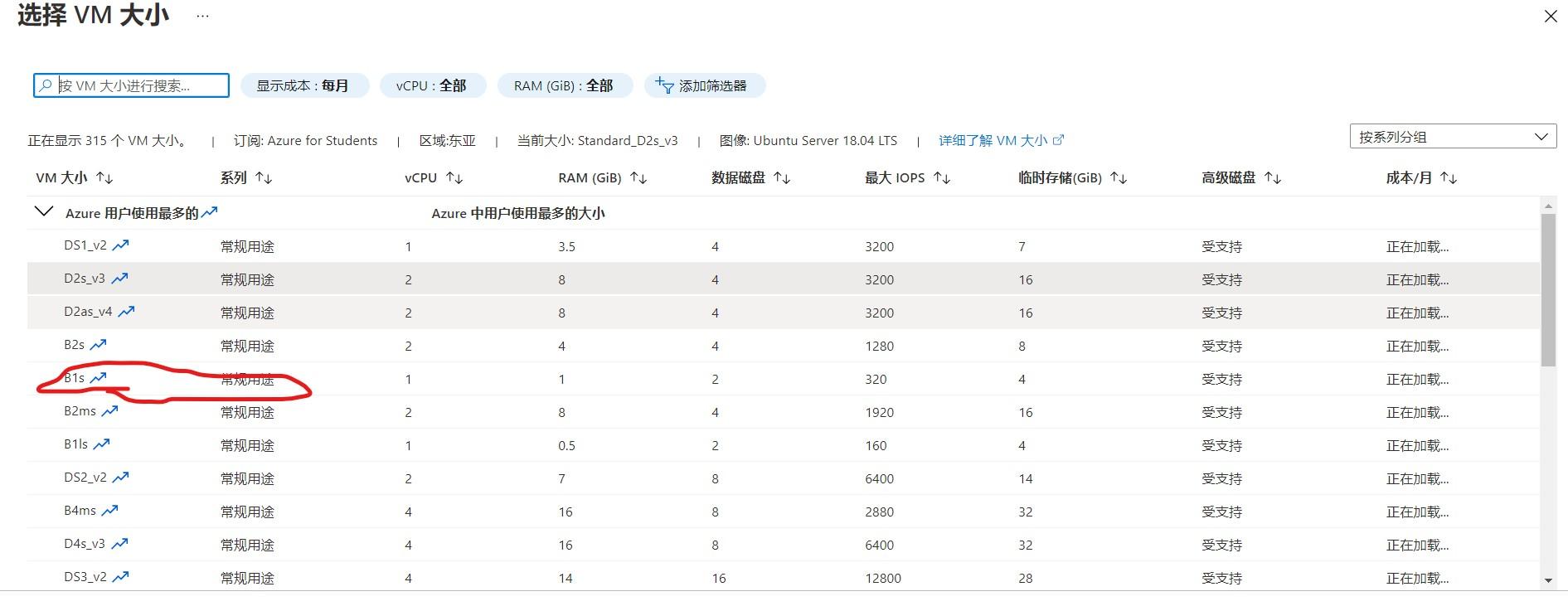
Task: Sort by 成本/月 column arrows
Action: [1448, 178]
